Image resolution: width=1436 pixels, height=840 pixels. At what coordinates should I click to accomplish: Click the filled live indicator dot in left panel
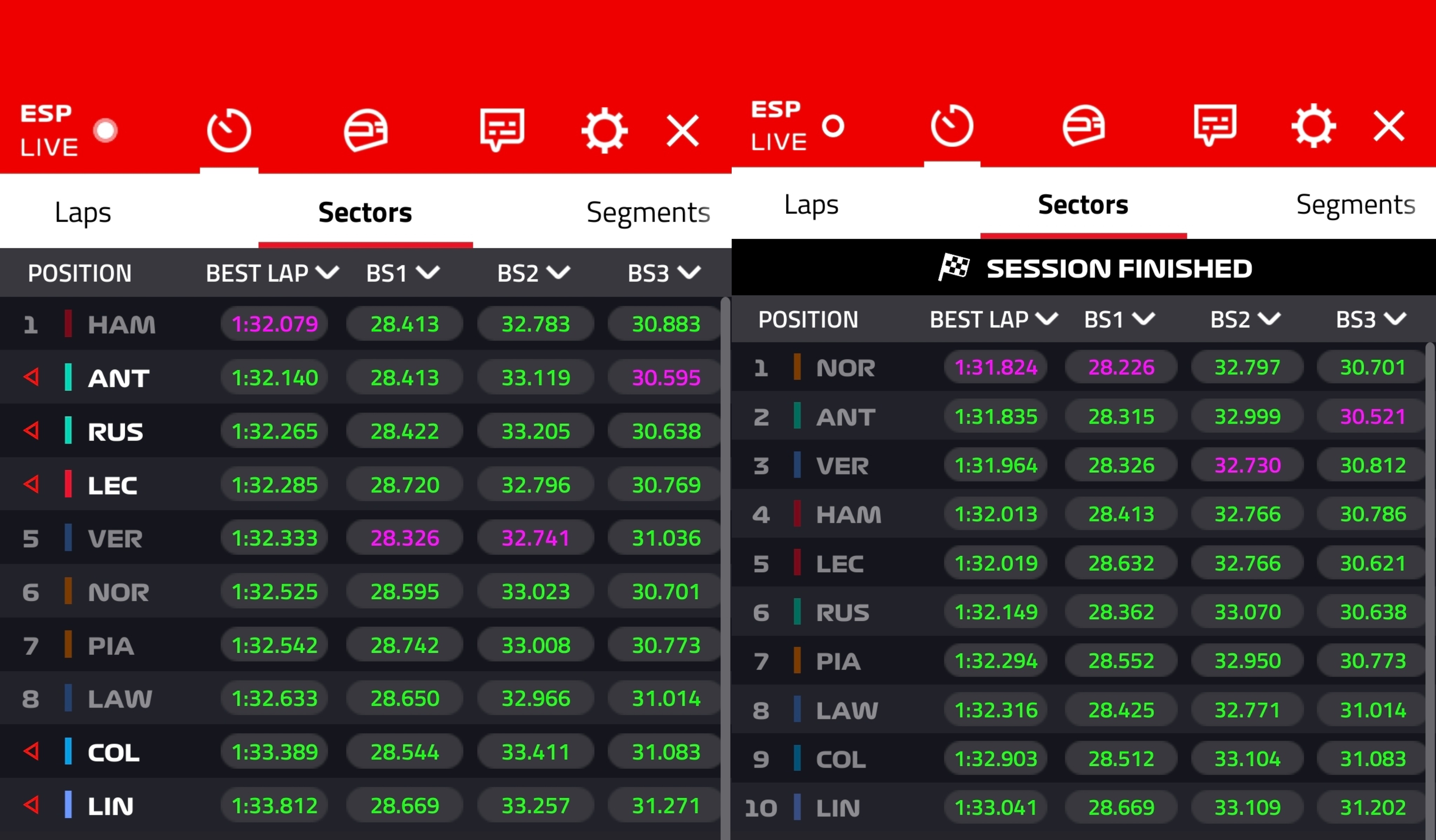coord(106,130)
